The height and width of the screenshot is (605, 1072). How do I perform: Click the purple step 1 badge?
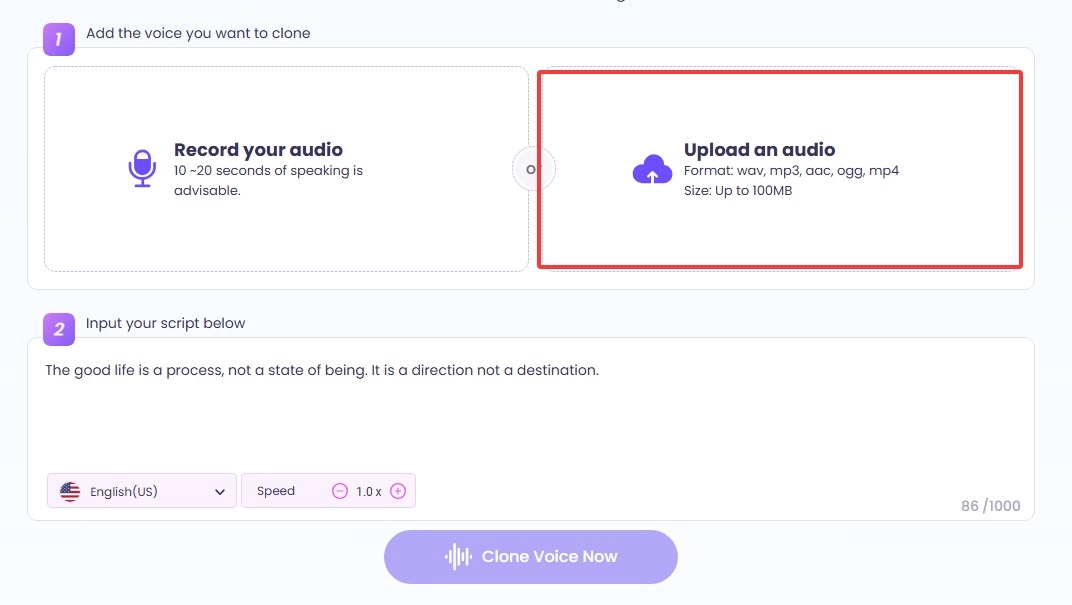pos(58,39)
